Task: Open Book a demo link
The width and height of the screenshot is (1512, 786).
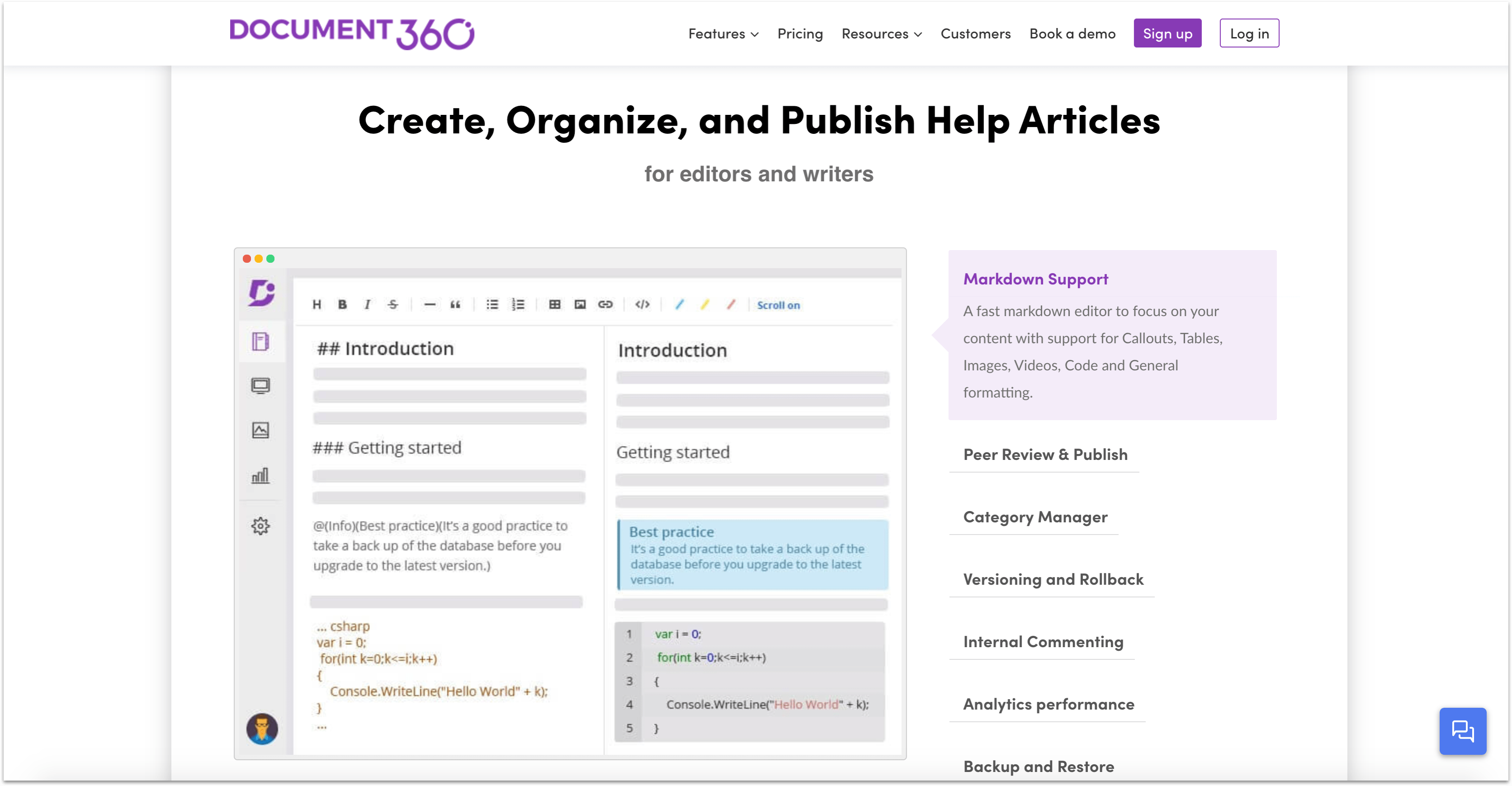Action: (x=1073, y=34)
